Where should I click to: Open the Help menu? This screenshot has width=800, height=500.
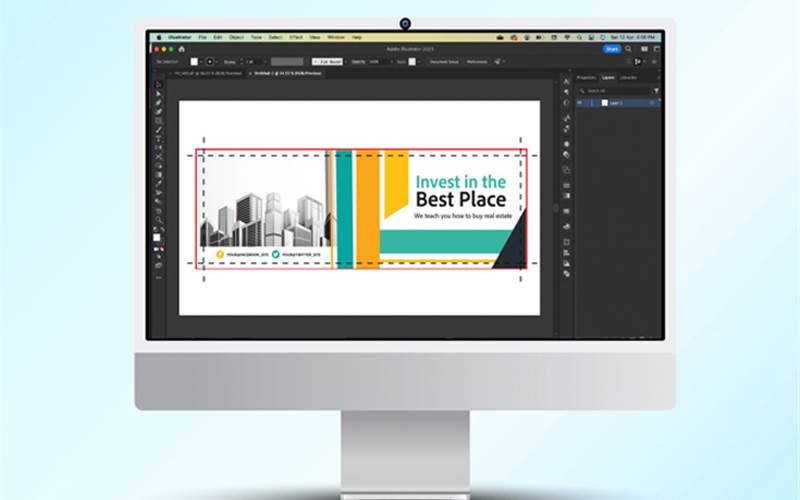[x=357, y=37]
